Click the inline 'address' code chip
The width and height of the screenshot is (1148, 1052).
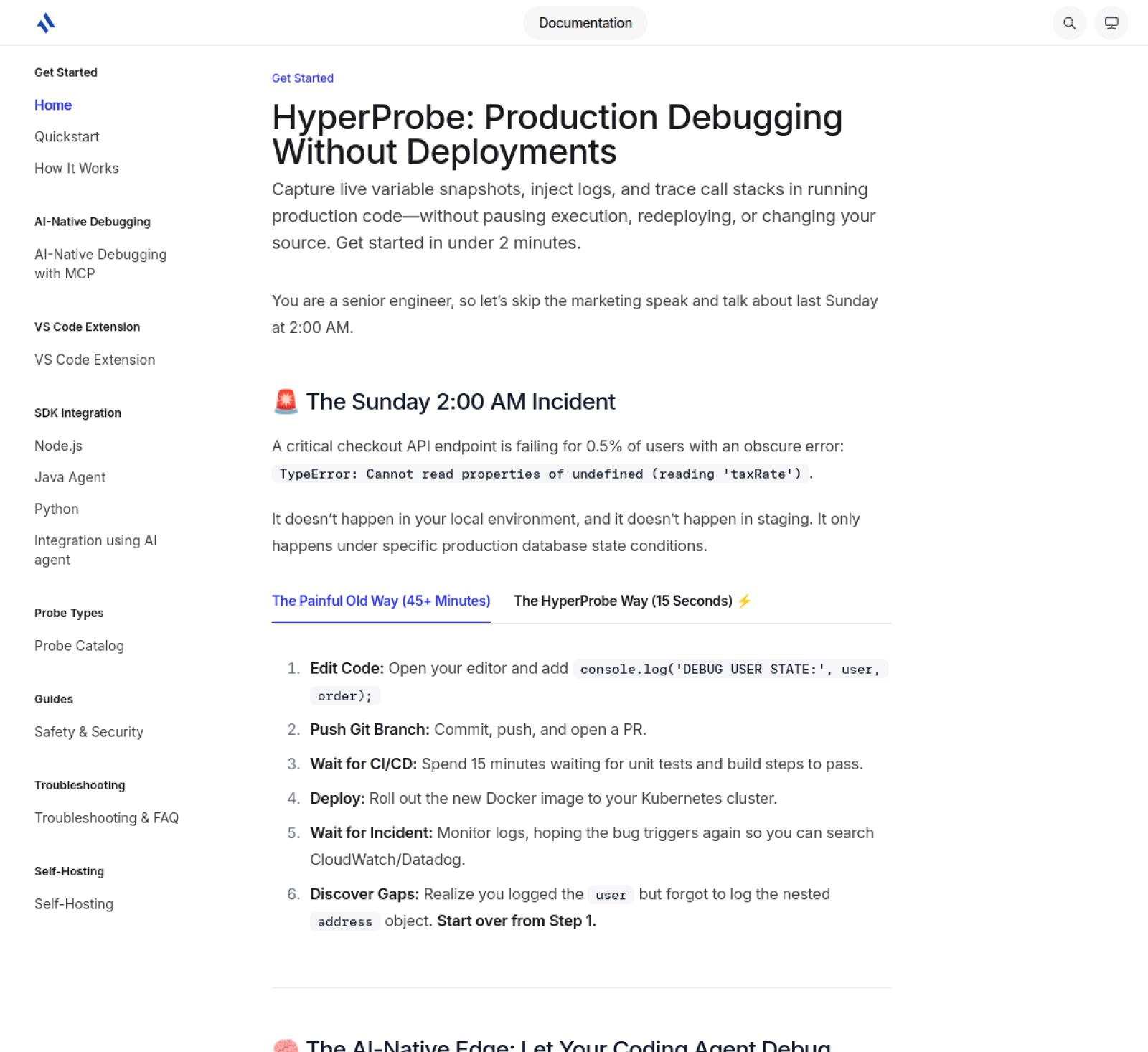point(345,921)
